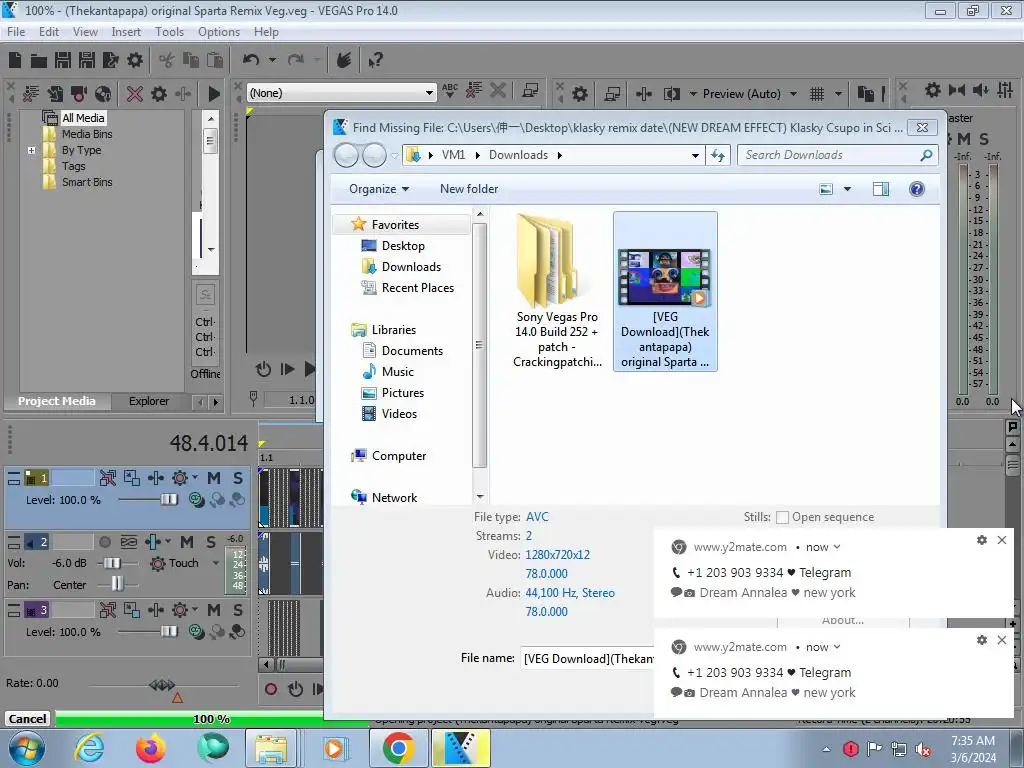Click the blue Help icon in file dialog
Viewport: 1024px width, 768px height.
pyautogui.click(x=917, y=189)
